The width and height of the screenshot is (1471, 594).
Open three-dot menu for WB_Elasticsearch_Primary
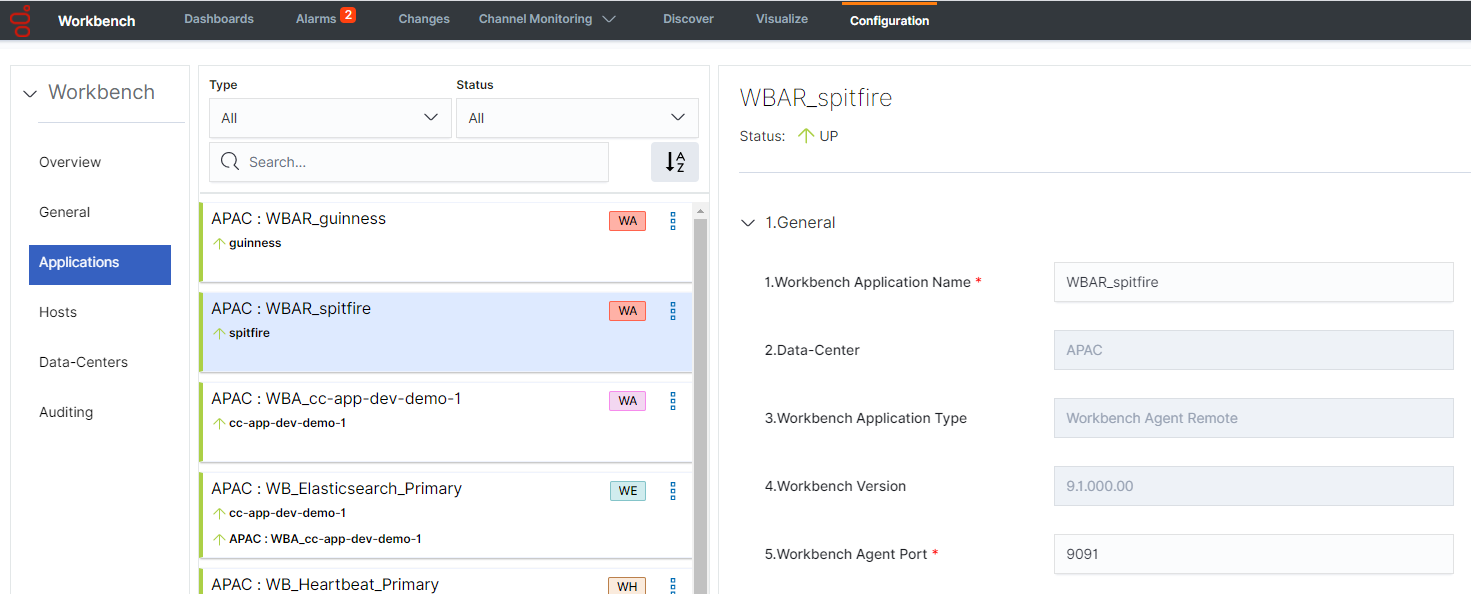pyautogui.click(x=673, y=491)
